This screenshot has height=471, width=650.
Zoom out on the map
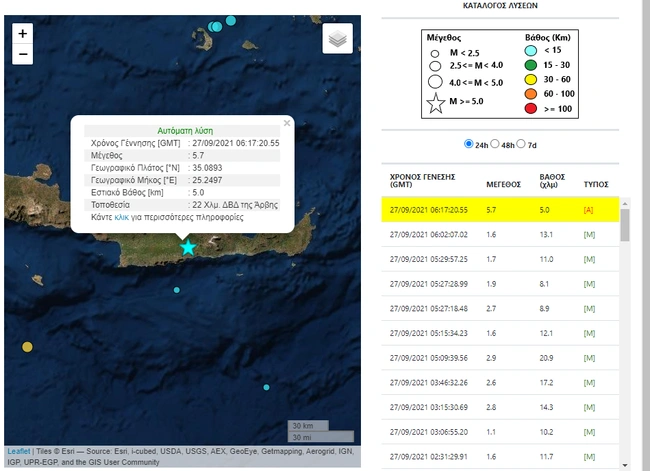(23, 54)
